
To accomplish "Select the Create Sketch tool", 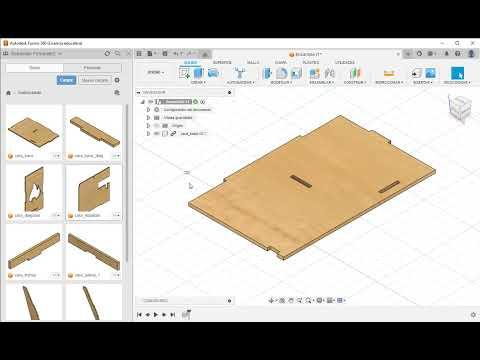I will (x=184, y=73).
